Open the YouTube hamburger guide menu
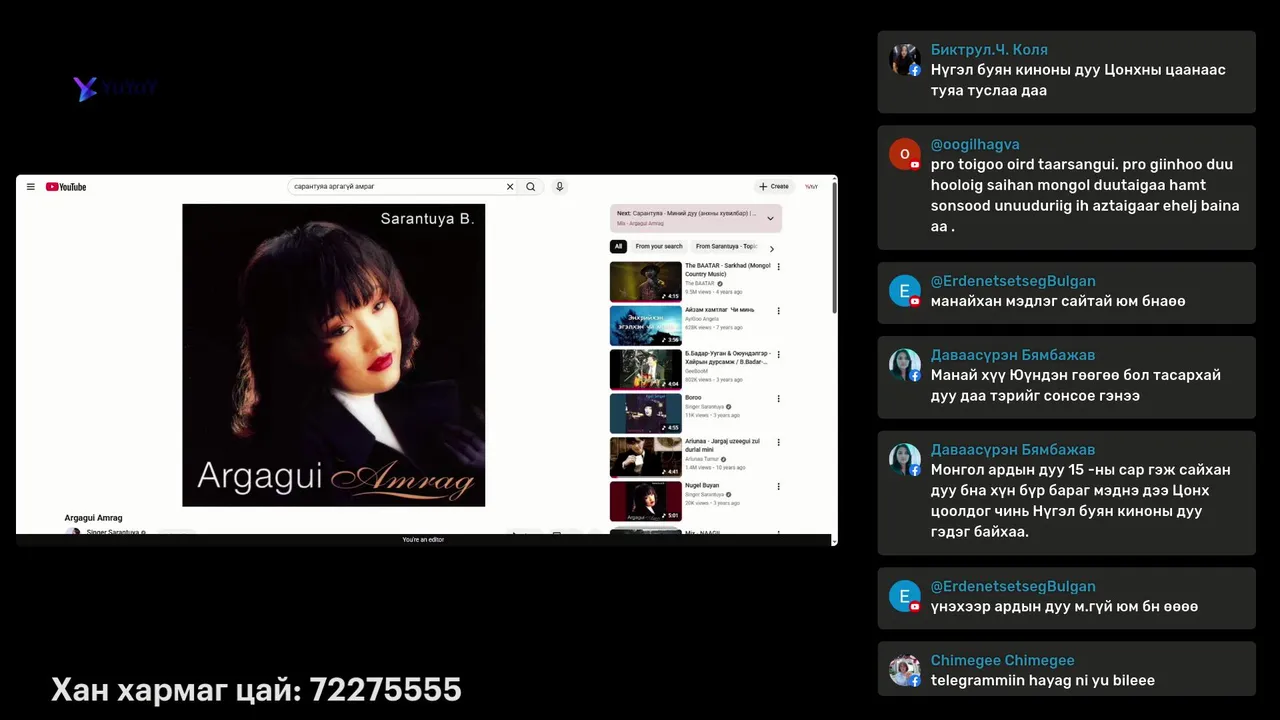Screen dimensions: 1280x720 pyautogui.click(x=31, y=187)
